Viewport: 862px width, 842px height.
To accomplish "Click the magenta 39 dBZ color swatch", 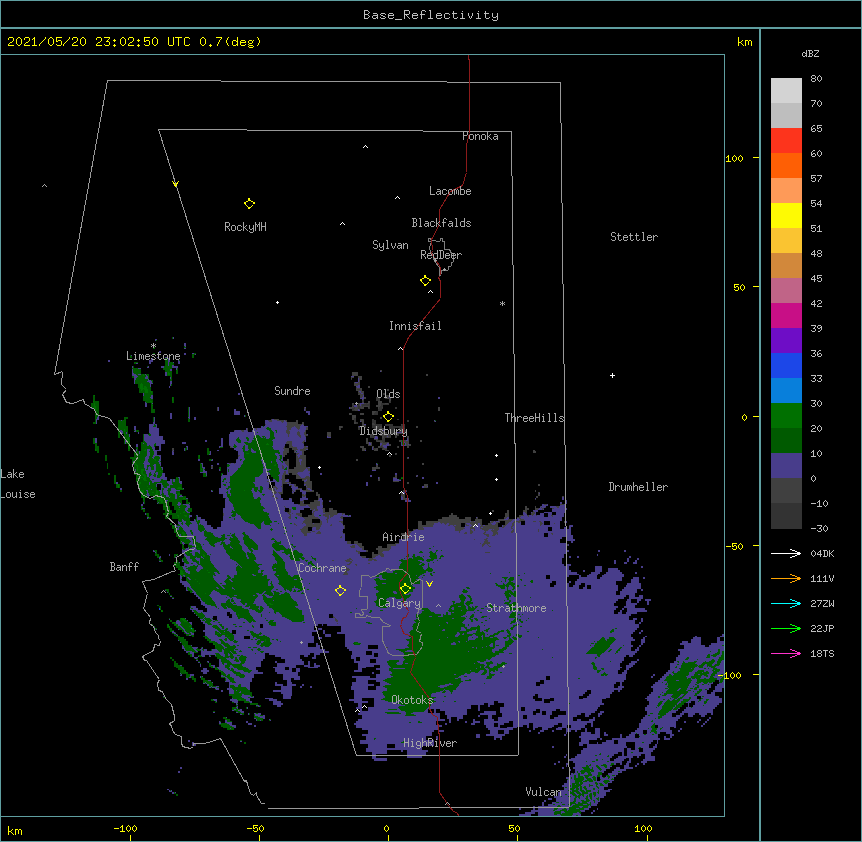I will pos(786,315).
